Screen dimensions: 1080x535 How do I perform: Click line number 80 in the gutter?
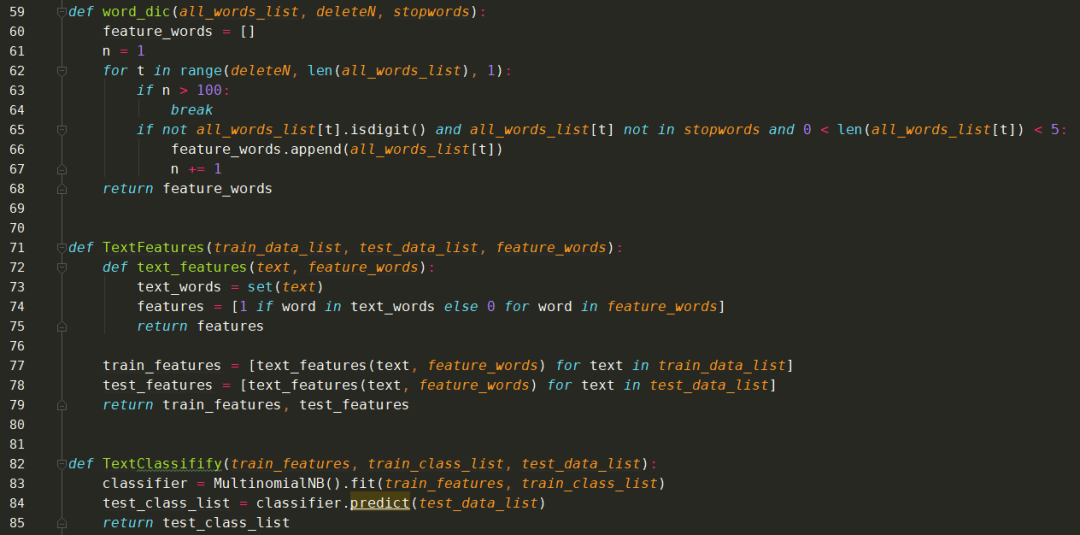point(17,424)
